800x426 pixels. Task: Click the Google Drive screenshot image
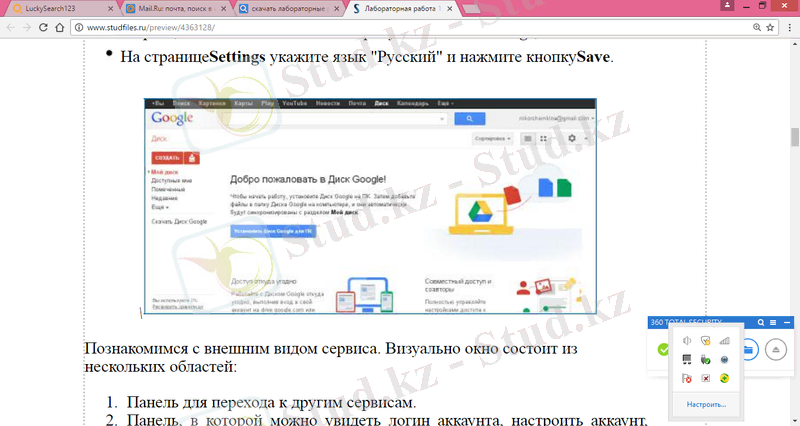tap(369, 206)
